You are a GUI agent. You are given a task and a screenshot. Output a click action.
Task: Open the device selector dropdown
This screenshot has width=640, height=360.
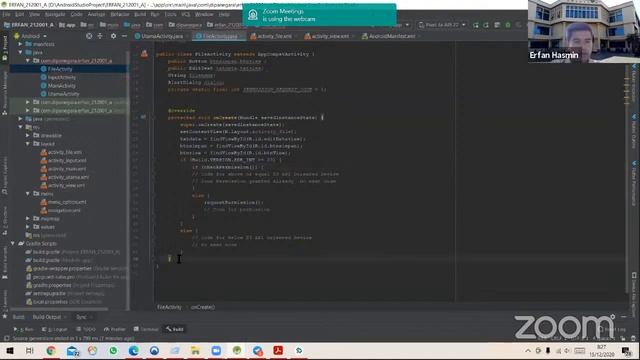[442, 25]
